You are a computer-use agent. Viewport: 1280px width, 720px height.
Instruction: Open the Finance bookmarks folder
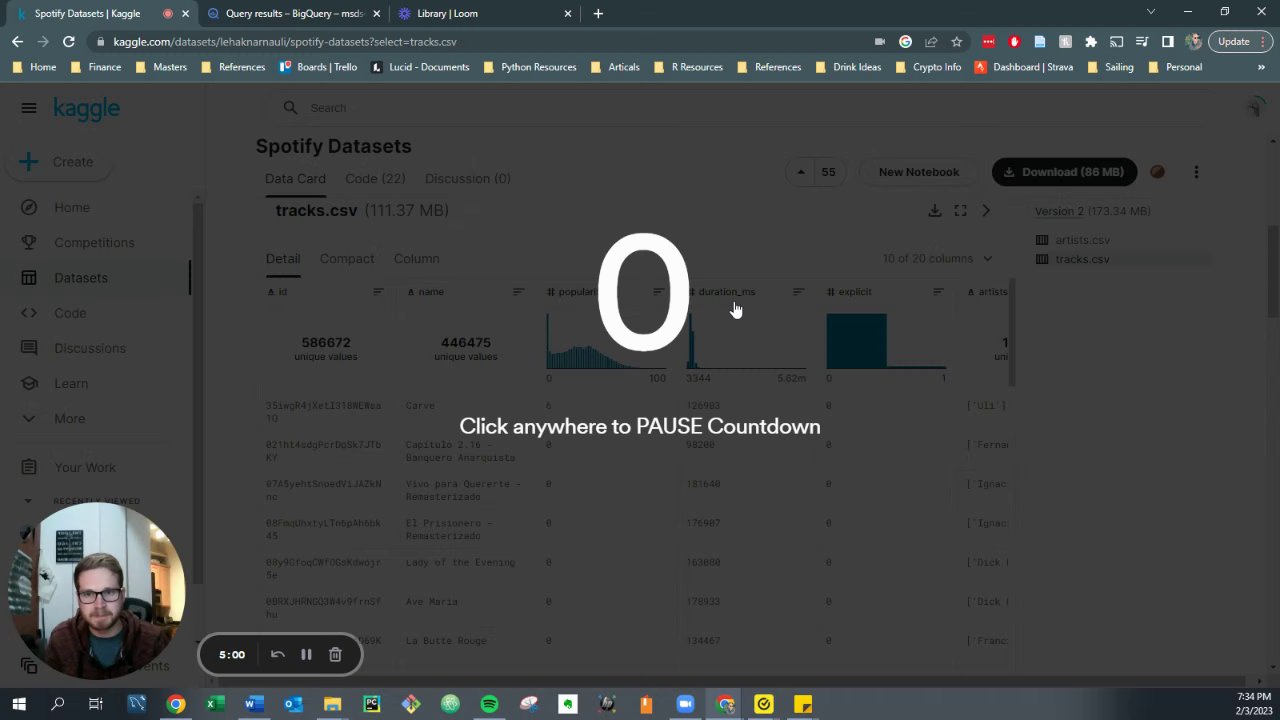[x=96, y=67]
